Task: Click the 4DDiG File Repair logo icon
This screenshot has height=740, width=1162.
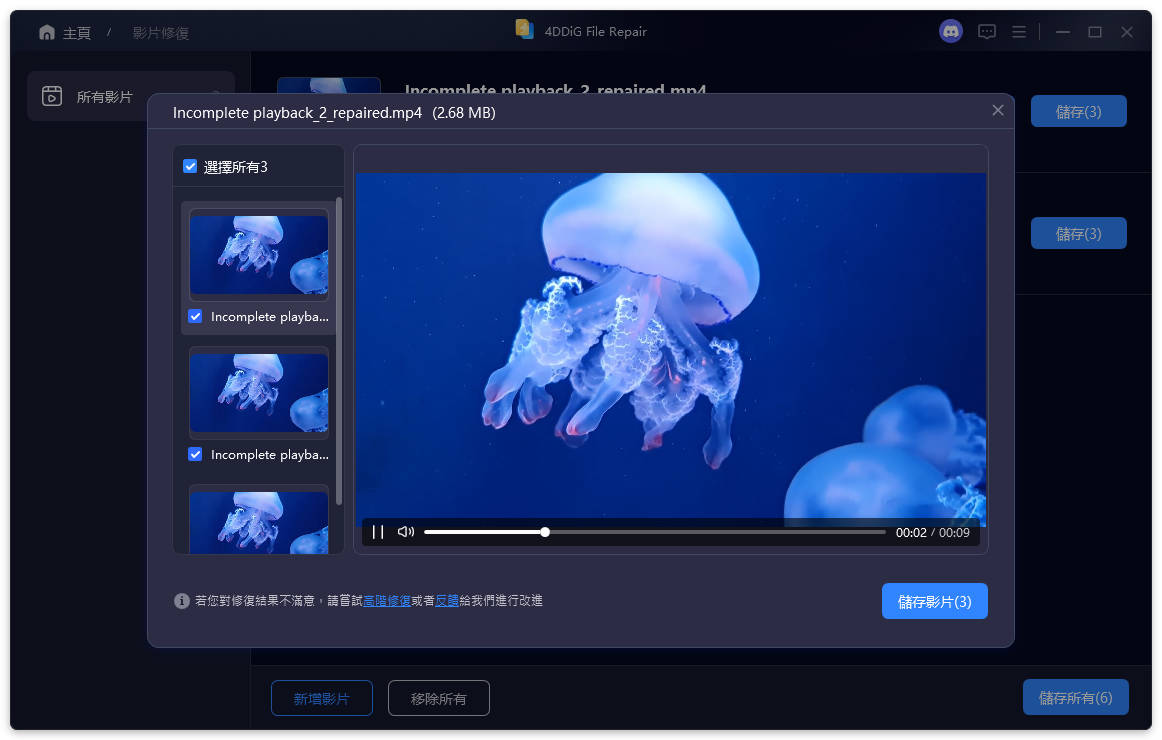Action: 524,30
